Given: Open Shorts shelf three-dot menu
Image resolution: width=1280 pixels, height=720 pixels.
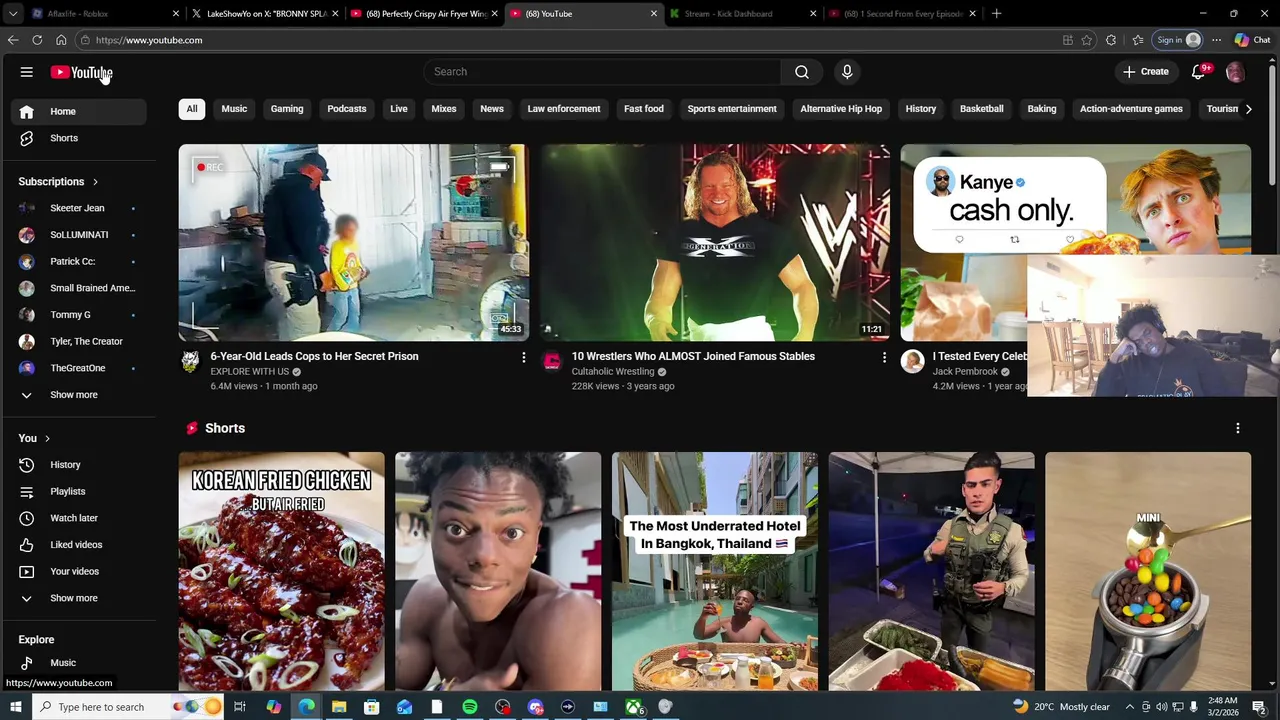Looking at the screenshot, I should [1238, 428].
